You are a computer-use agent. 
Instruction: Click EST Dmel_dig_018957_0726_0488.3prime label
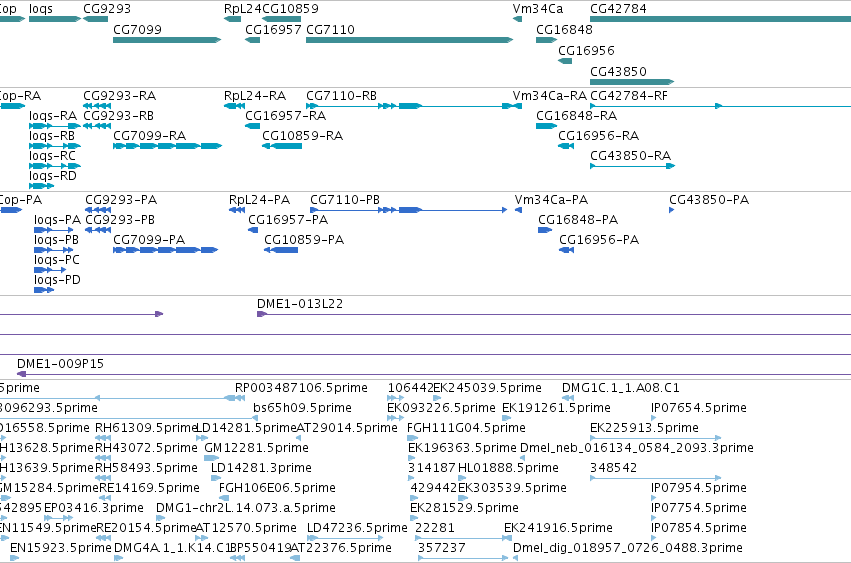point(627,548)
